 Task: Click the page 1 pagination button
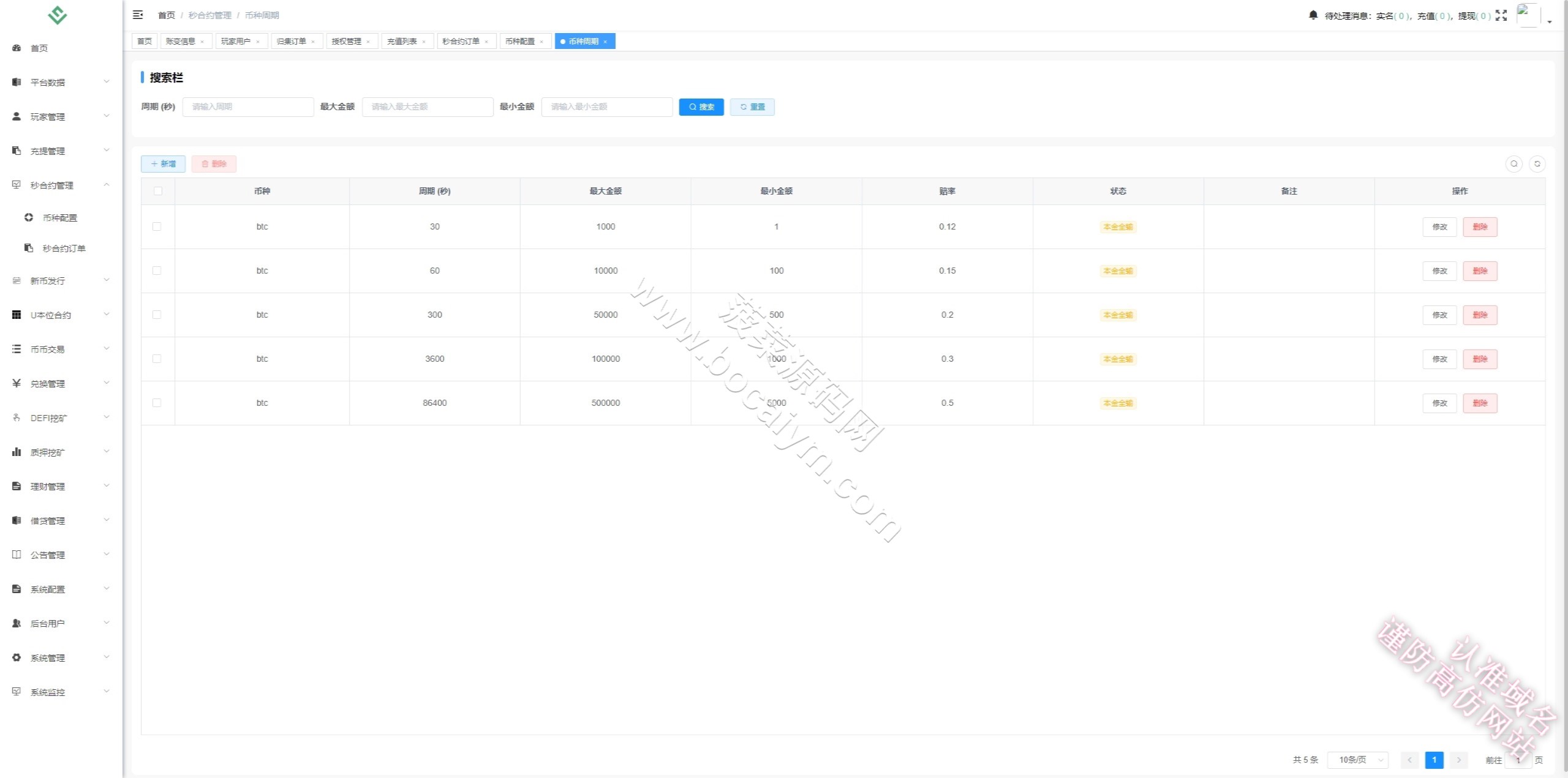coord(1434,760)
